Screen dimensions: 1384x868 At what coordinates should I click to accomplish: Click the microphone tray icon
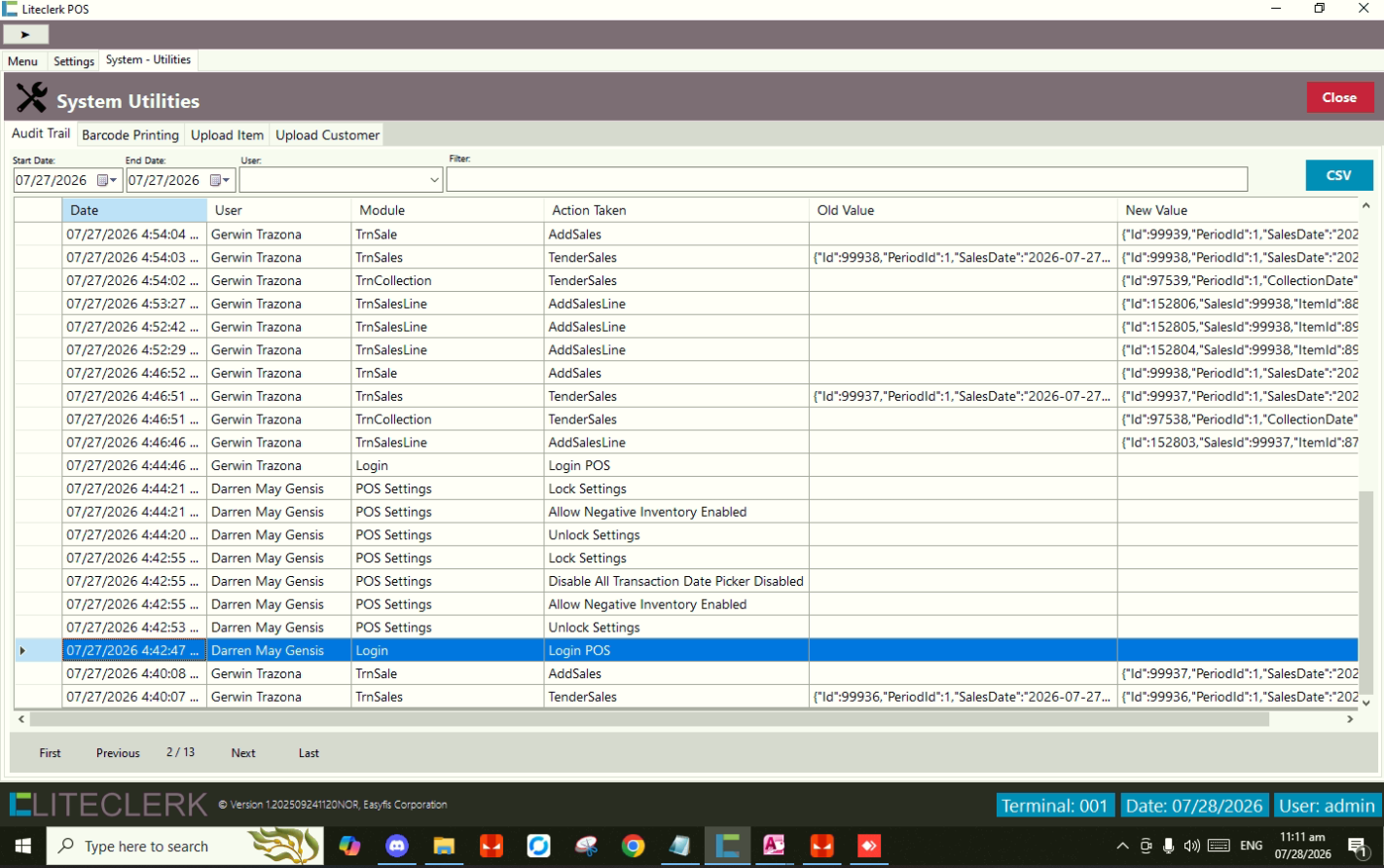[1168, 846]
